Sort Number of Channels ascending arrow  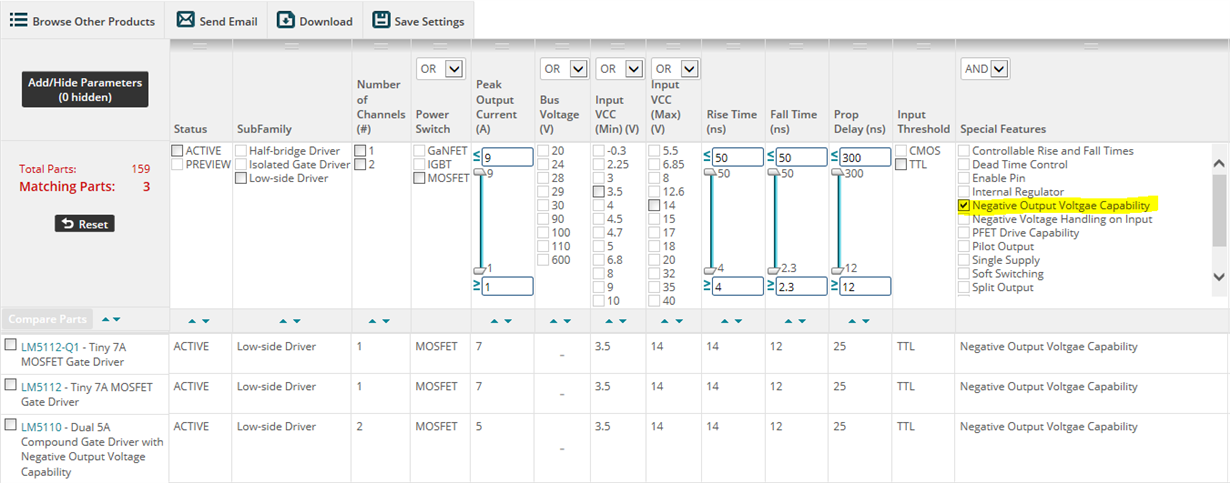[373, 321]
